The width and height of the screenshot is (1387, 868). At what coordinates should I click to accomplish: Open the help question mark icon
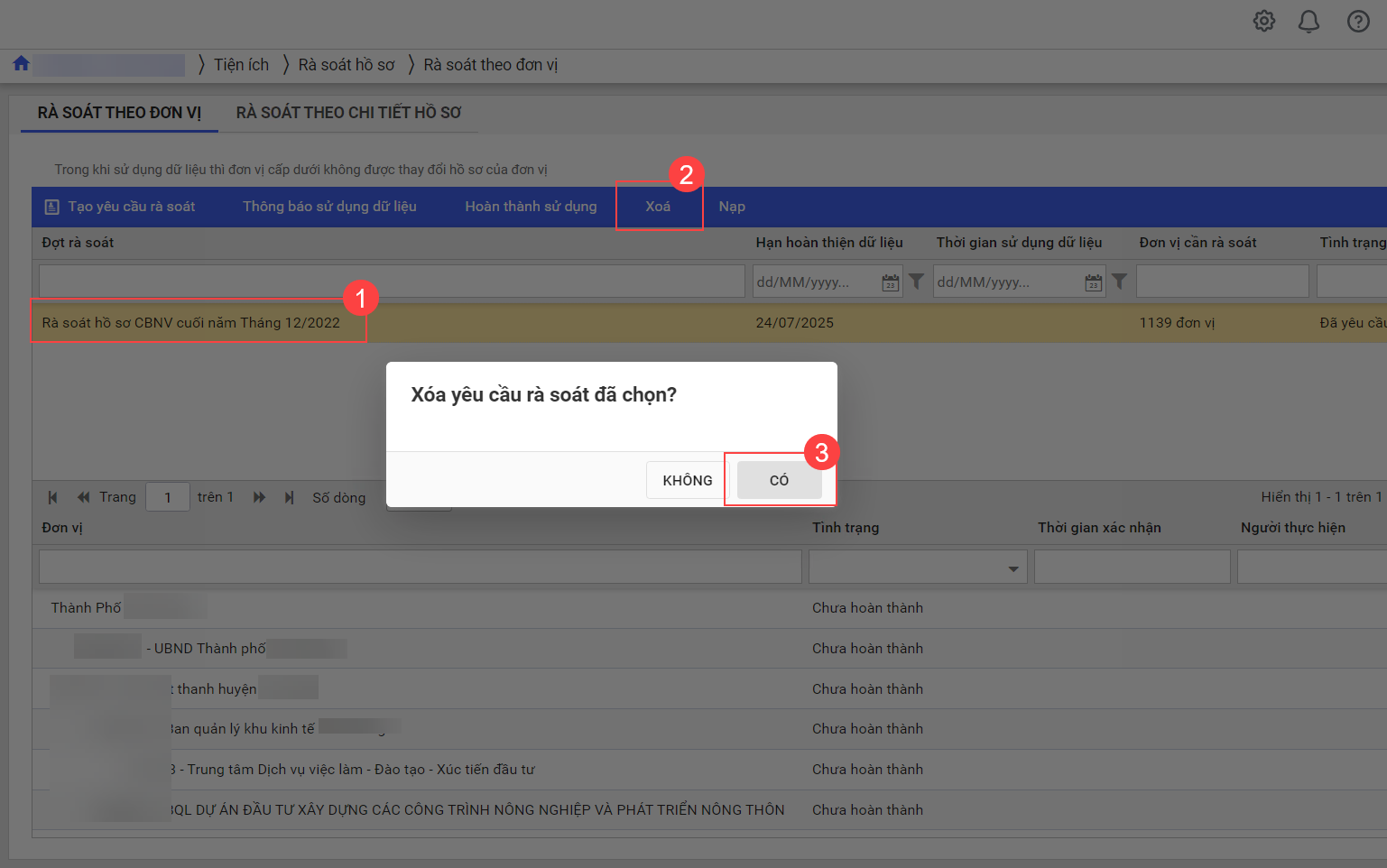tap(1357, 21)
